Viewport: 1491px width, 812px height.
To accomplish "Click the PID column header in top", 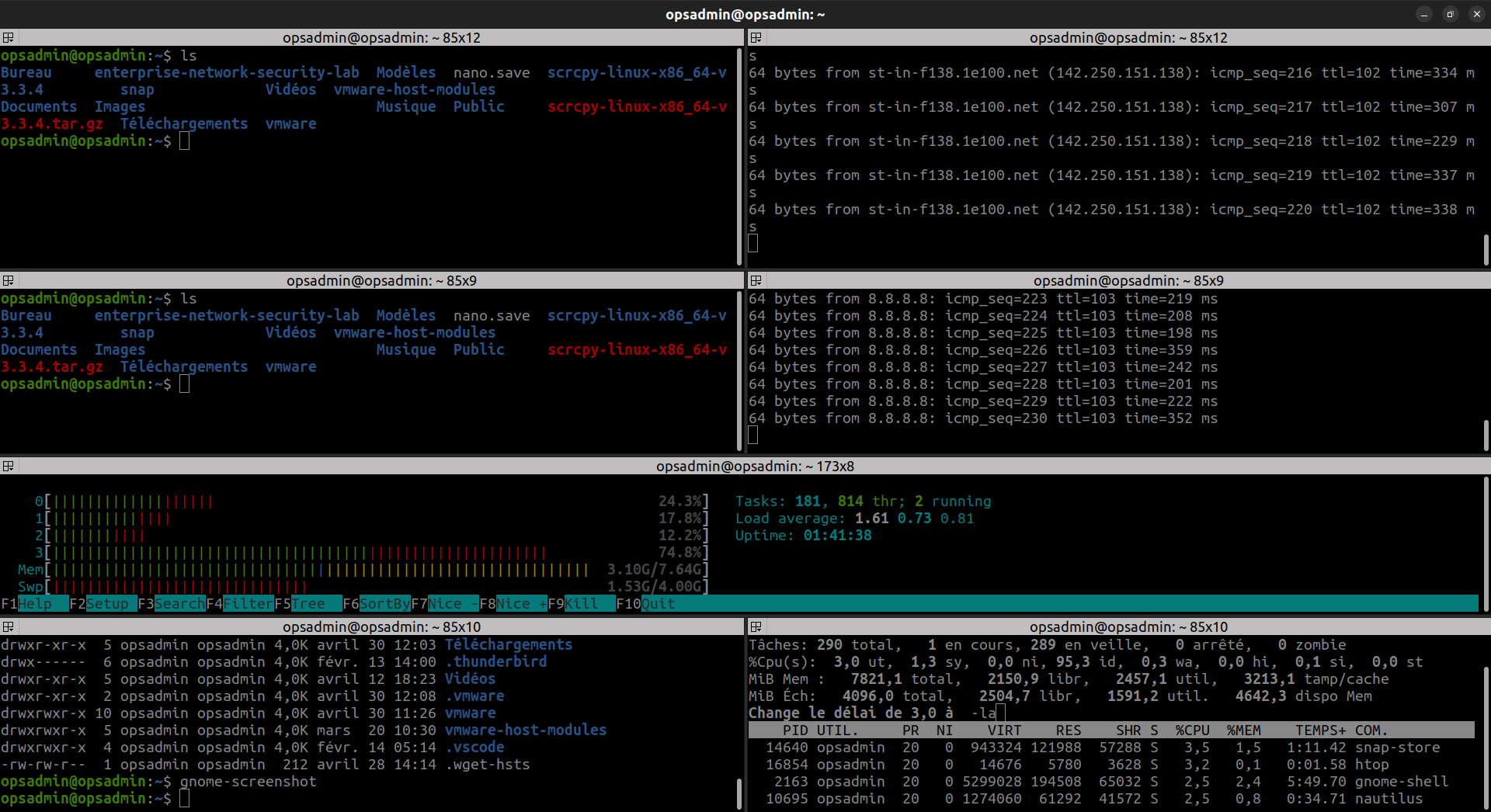I will pyautogui.click(x=795, y=730).
